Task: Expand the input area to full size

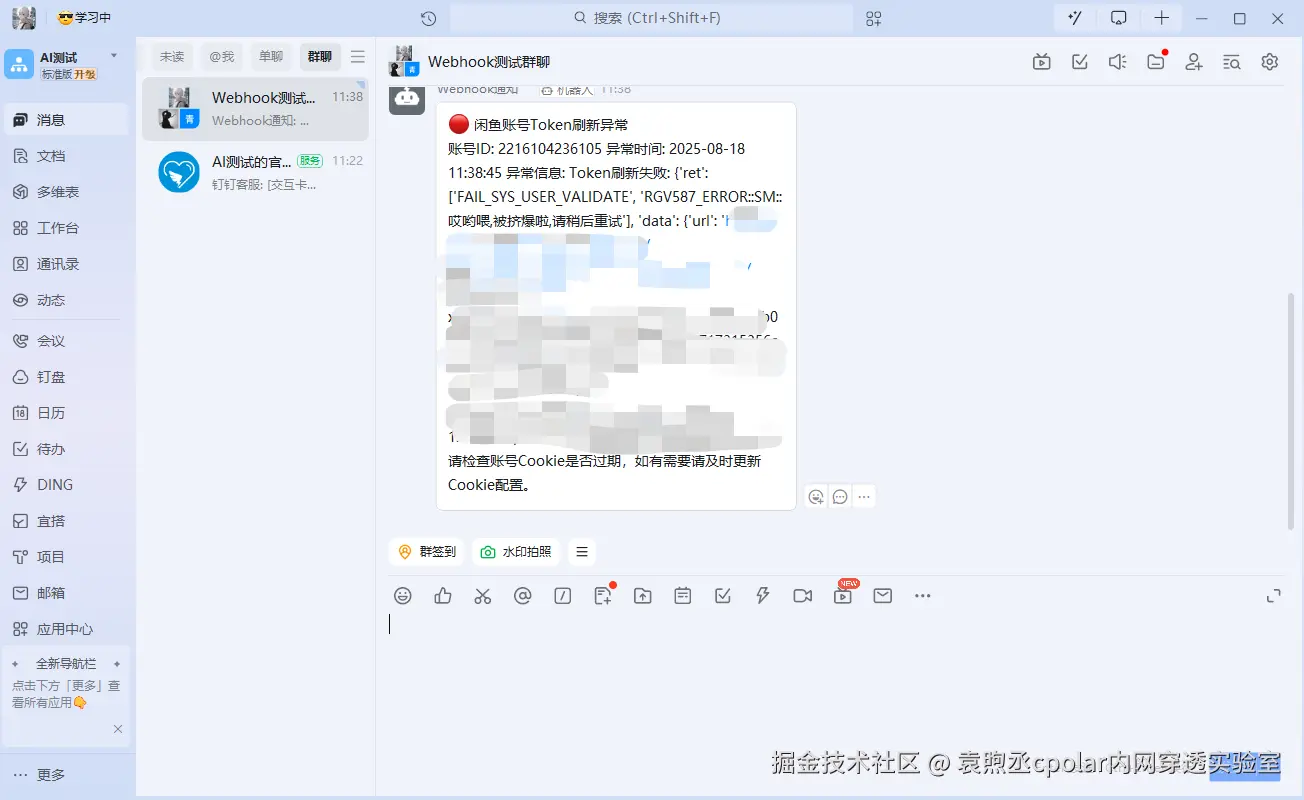Action: click(x=1274, y=596)
